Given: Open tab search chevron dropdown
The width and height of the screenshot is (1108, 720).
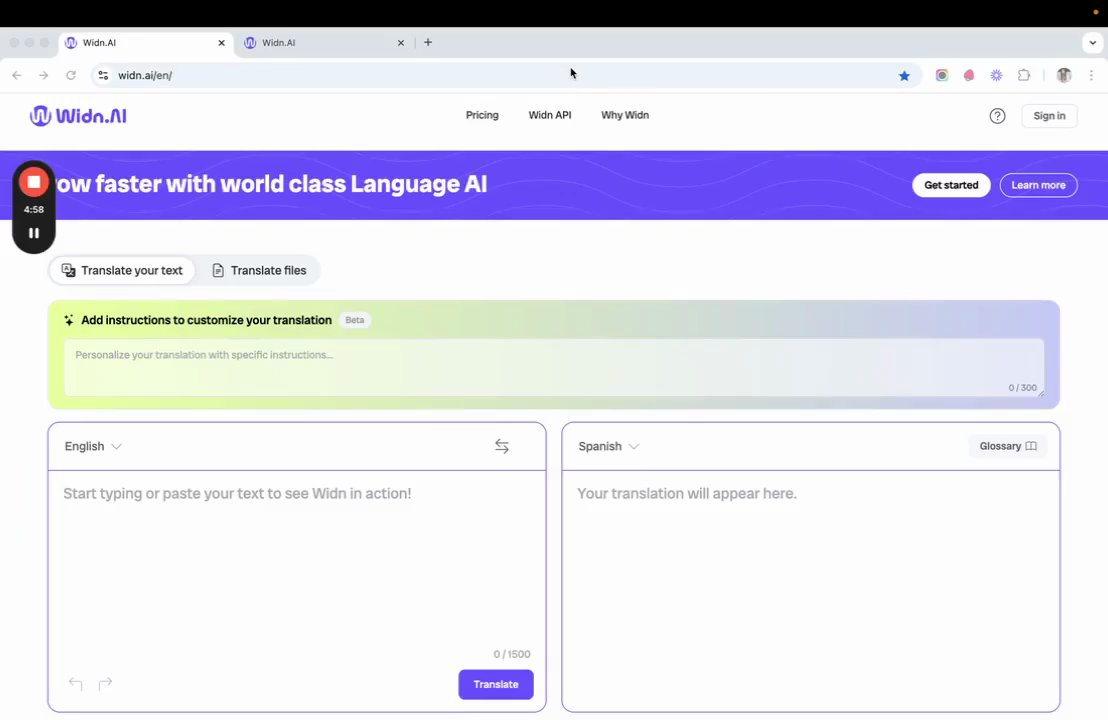Looking at the screenshot, I should pyautogui.click(x=1092, y=42).
